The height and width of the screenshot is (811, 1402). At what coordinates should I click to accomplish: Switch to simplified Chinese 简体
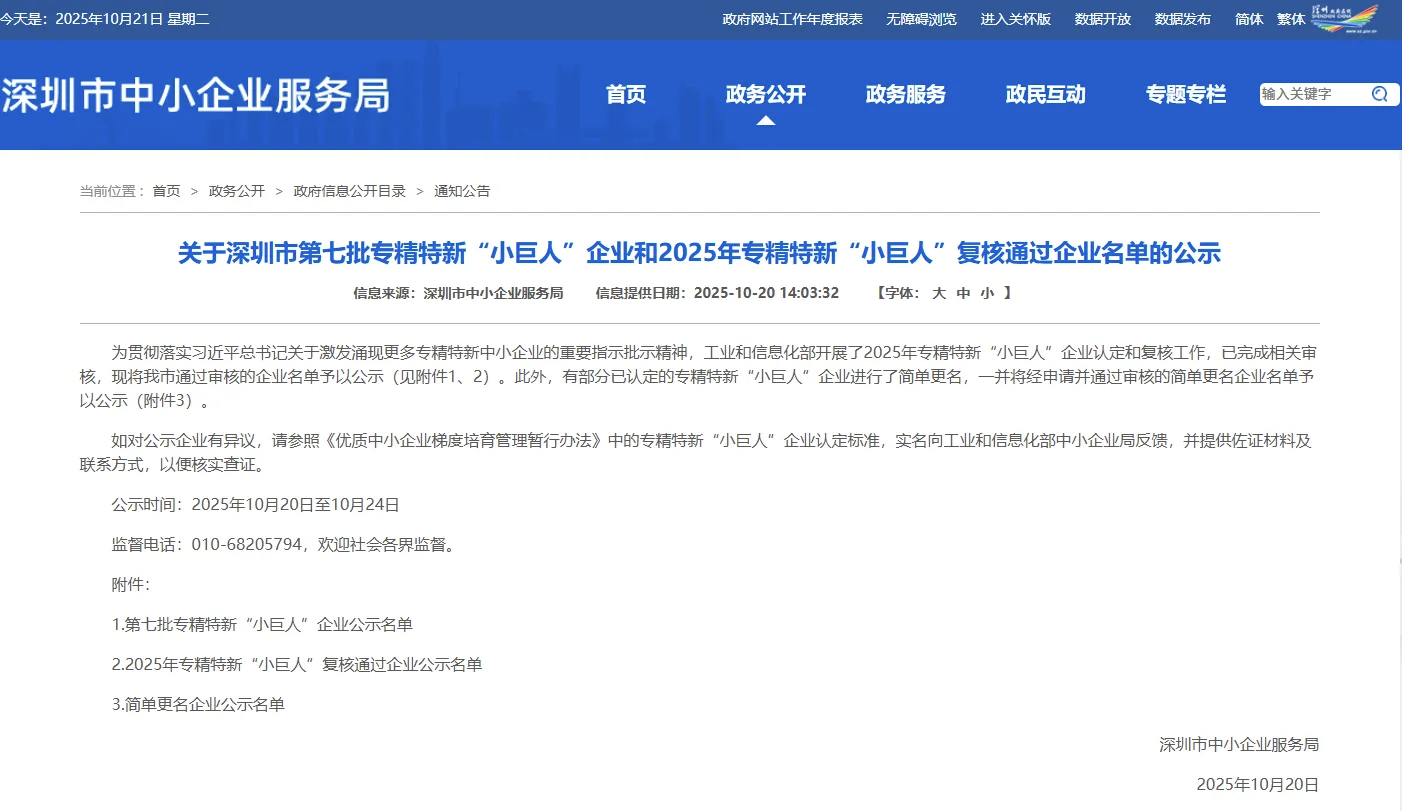(1249, 19)
